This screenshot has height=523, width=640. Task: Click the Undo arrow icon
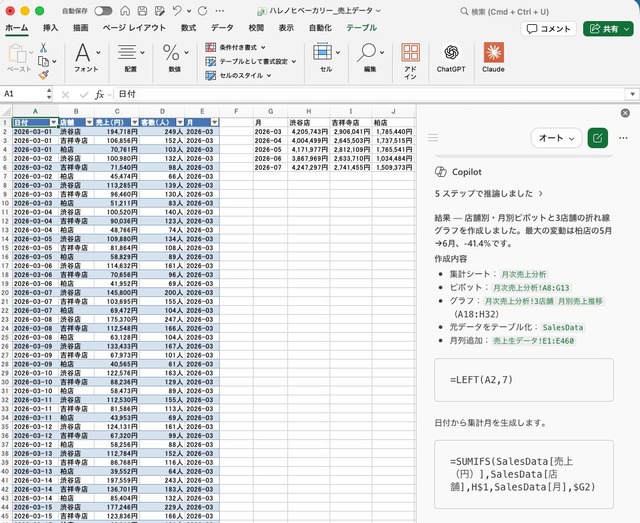tap(176, 11)
